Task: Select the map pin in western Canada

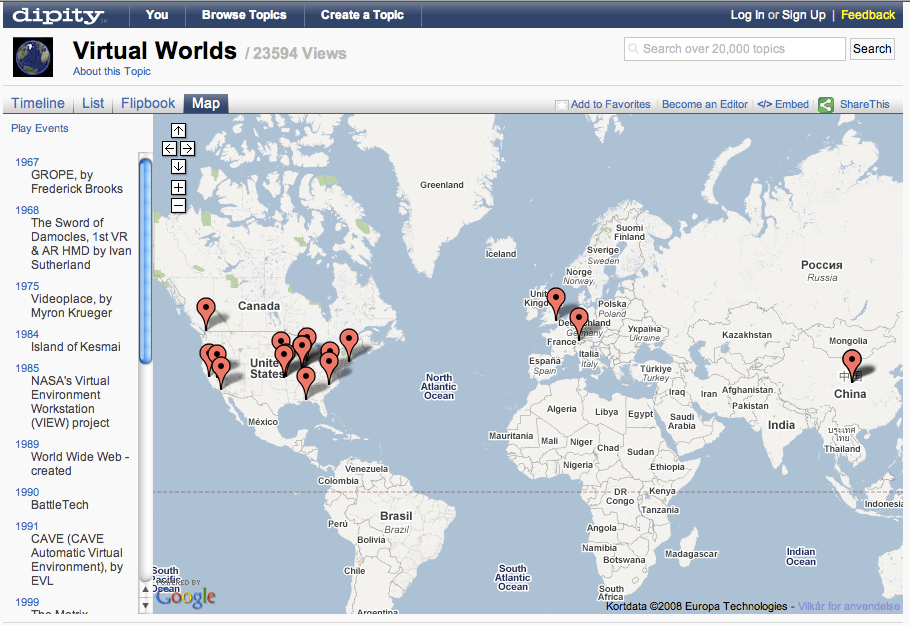Action: click(x=206, y=310)
